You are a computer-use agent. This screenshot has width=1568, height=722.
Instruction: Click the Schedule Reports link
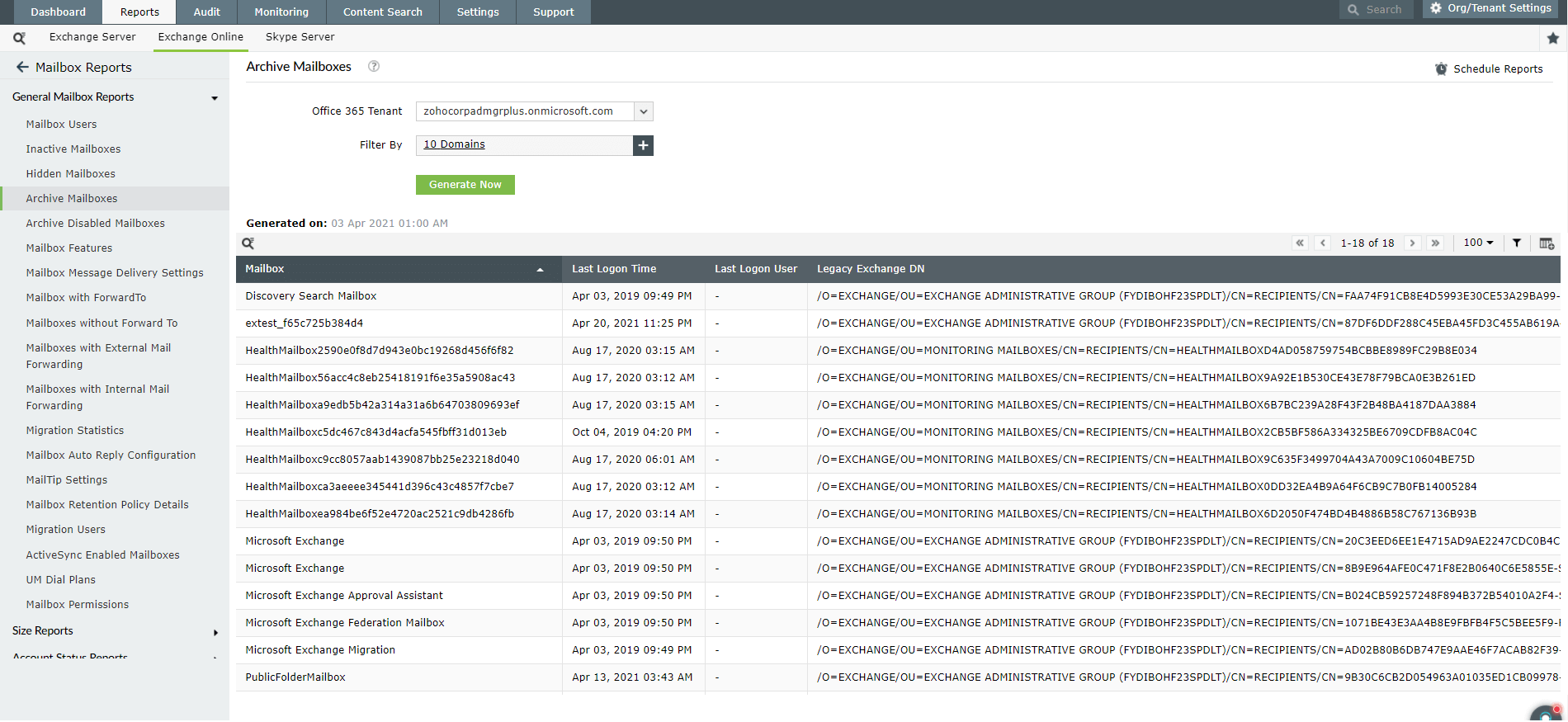tap(1498, 69)
